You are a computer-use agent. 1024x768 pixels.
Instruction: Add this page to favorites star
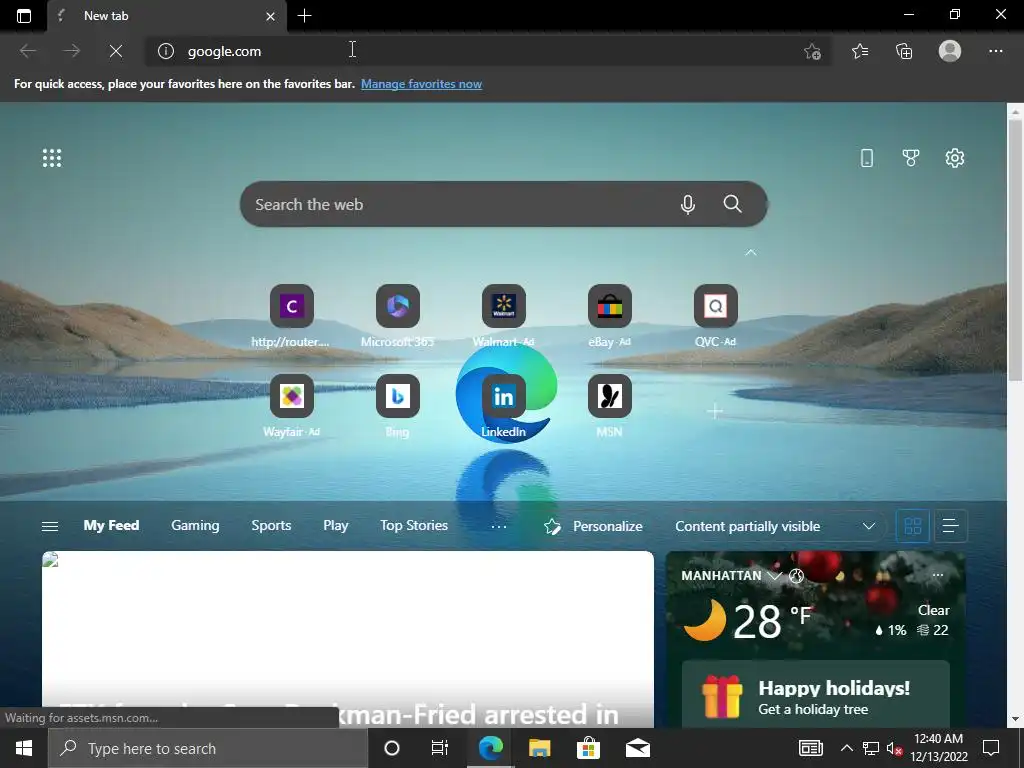click(812, 51)
